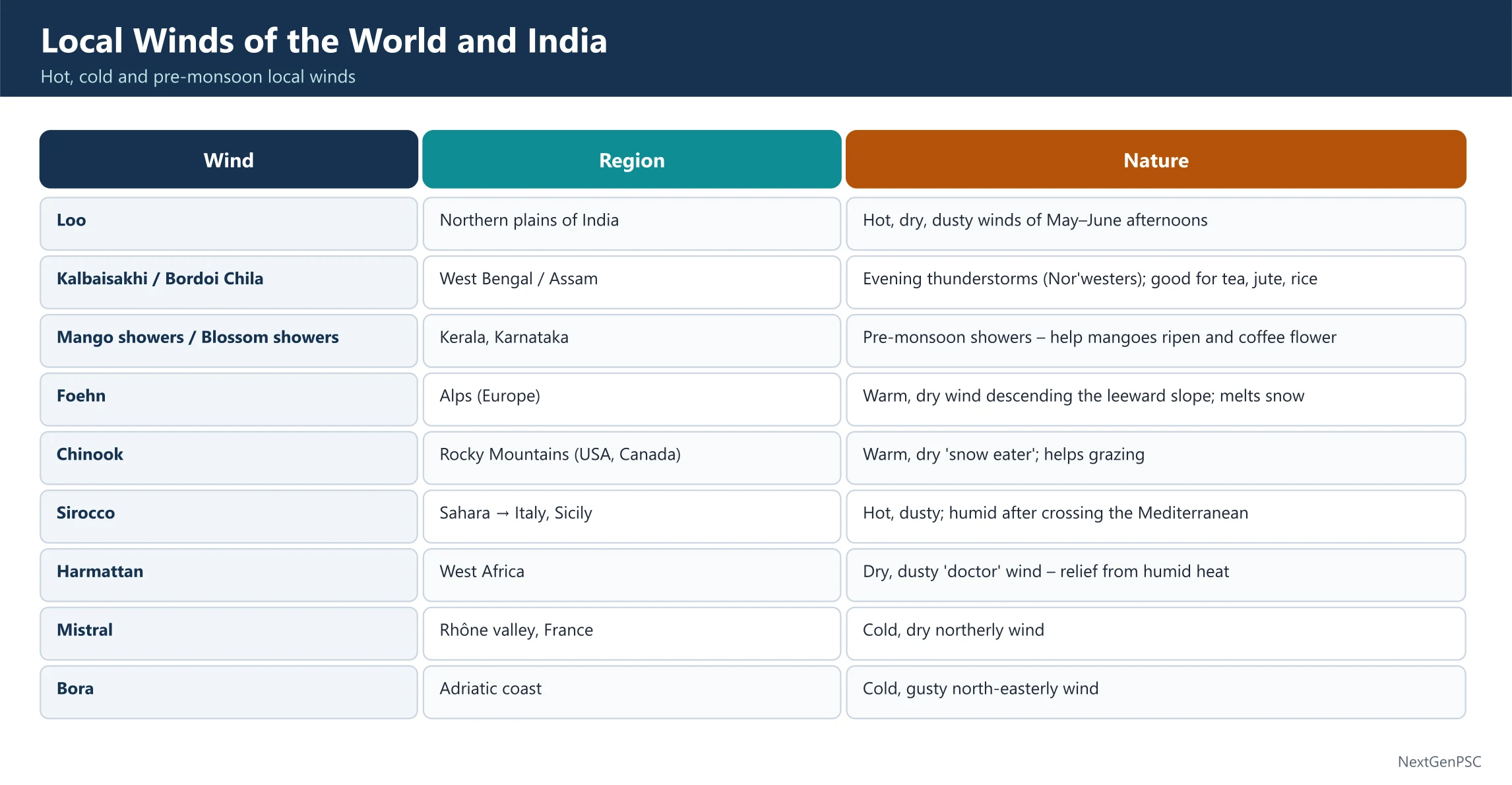This screenshot has height=785, width=1512.
Task: Click the Rhône valley, France cell
Action: pos(632,634)
